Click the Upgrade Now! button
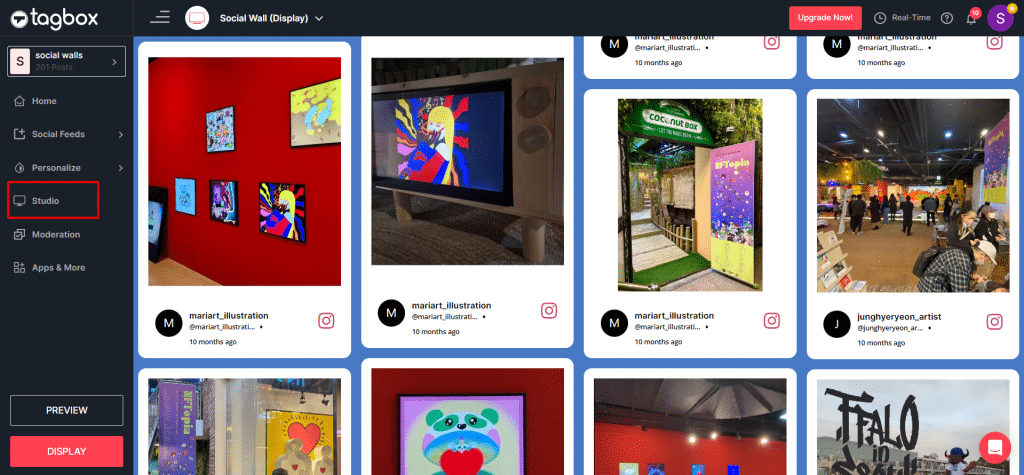The image size is (1024, 475). [825, 18]
